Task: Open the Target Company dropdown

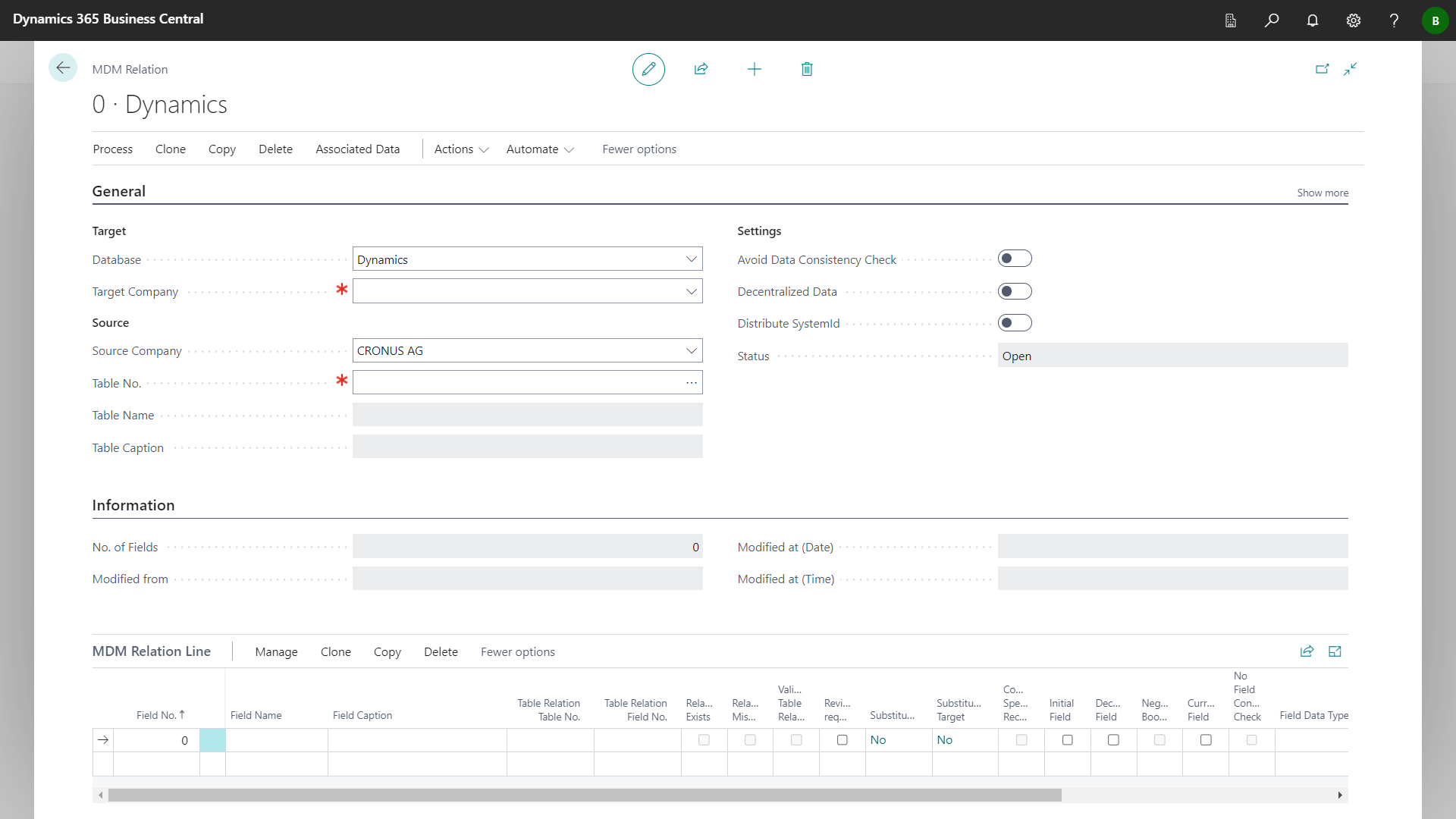Action: tap(692, 292)
